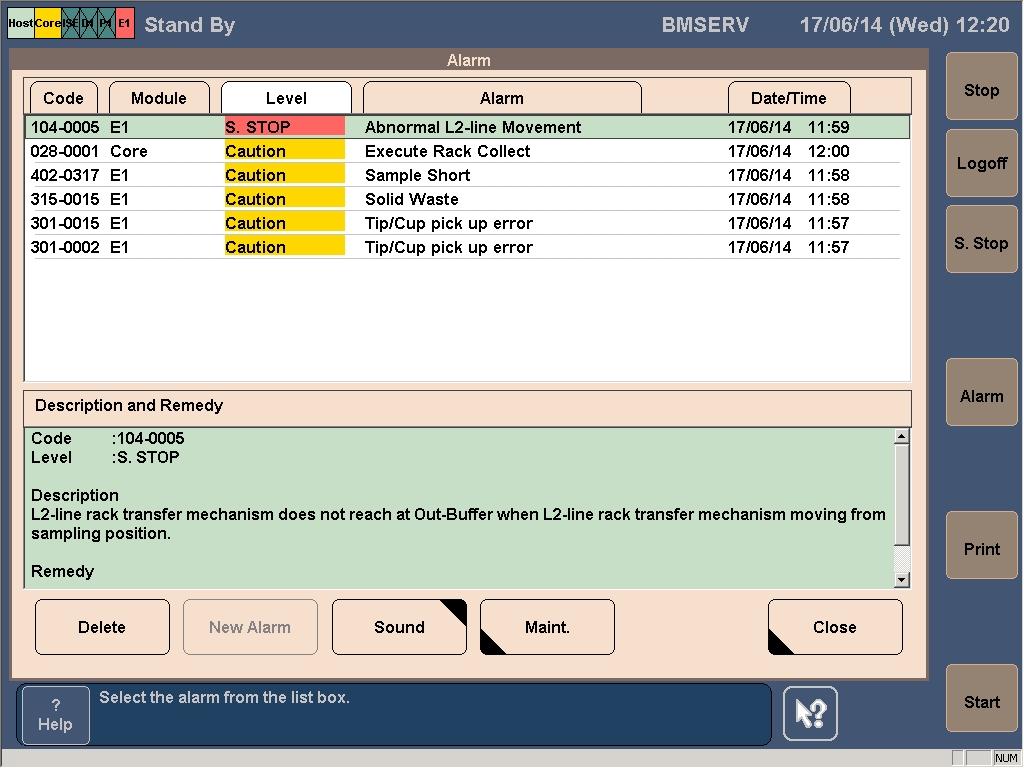Screen dimensions: 1024x768
Task: Click the crossed-out D1 module indicator
Action: (x=88, y=24)
